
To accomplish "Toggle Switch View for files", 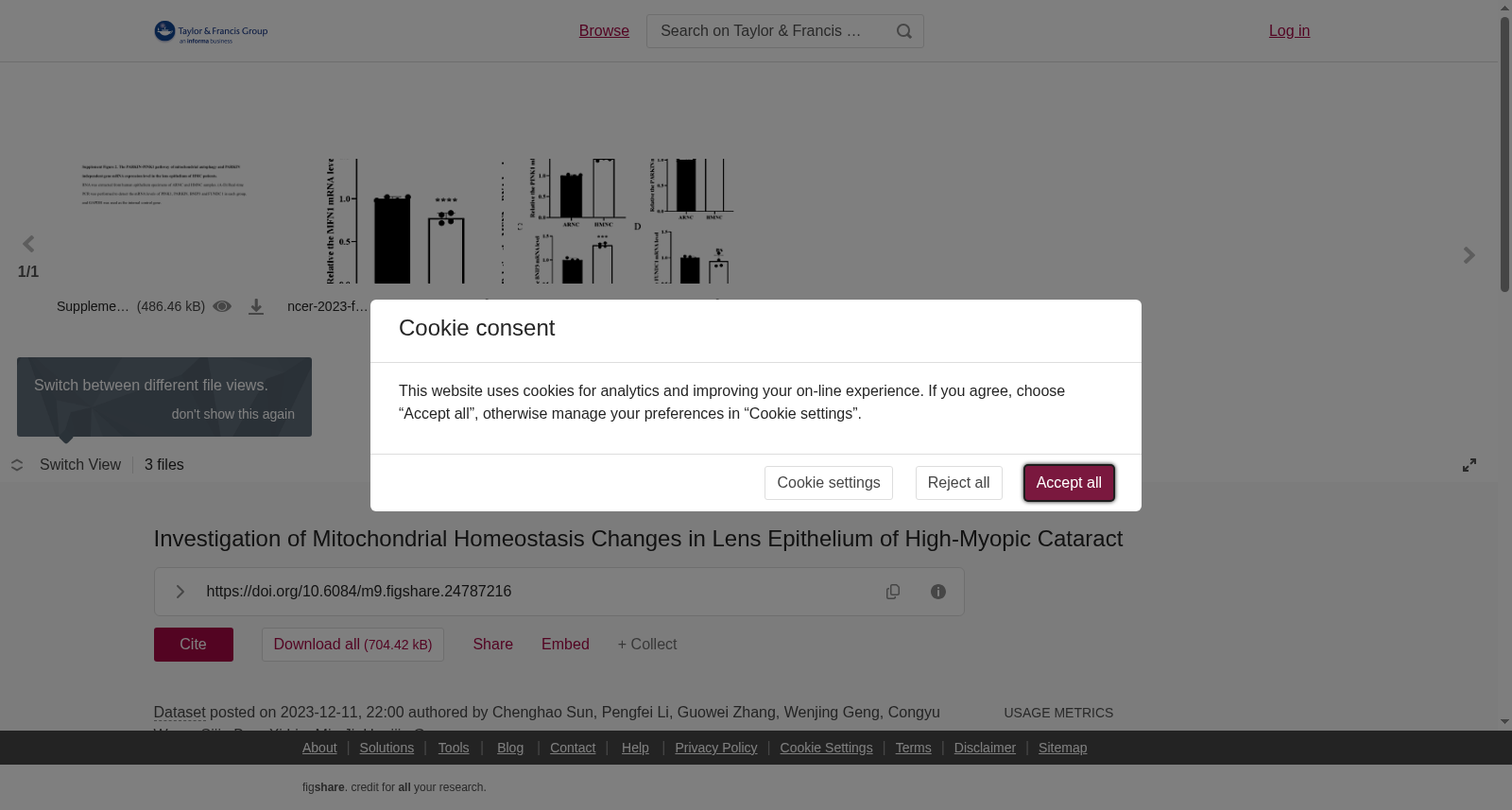I will coord(66,465).
